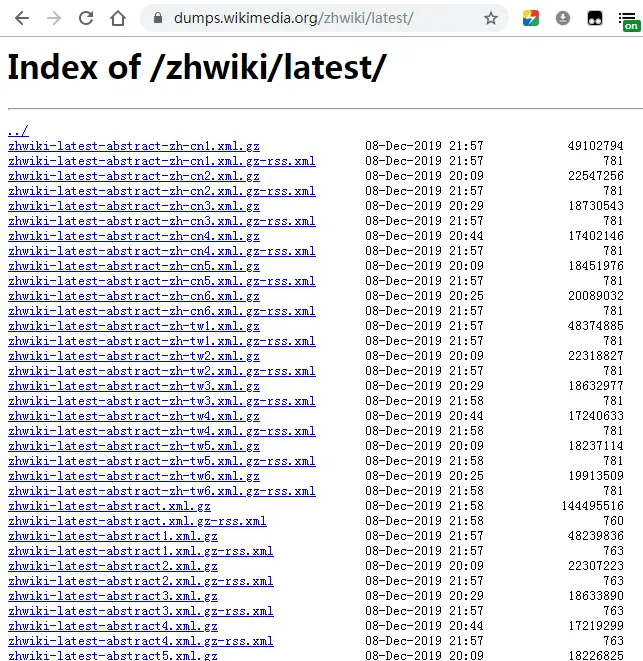Open zhwiki-latest-abstract-zh-cn3.xml.gz-rss.xml link

[x=161, y=221]
